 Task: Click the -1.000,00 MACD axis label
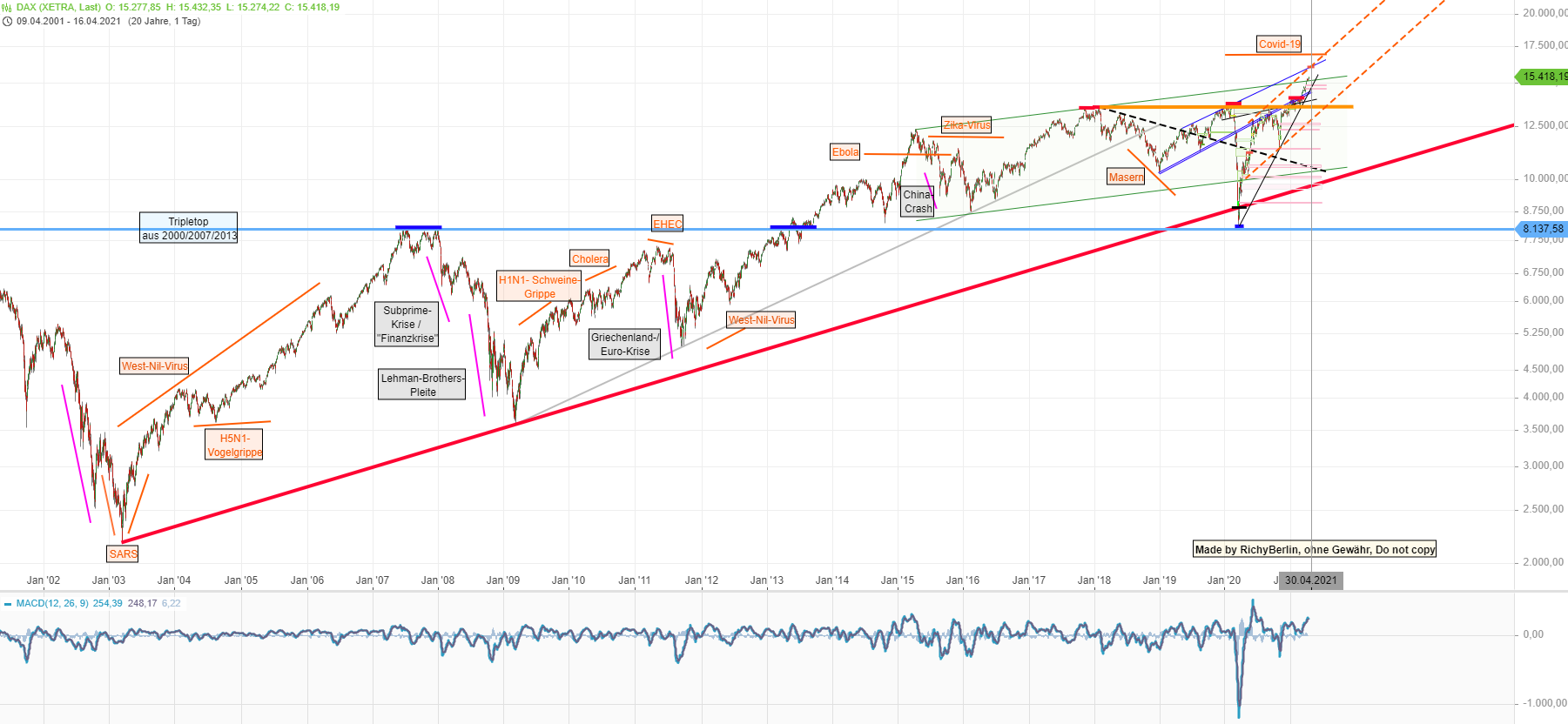coord(1544,703)
